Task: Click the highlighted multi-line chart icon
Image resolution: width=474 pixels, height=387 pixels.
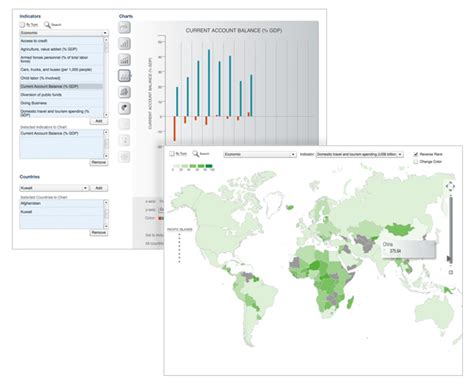Action: point(124,76)
